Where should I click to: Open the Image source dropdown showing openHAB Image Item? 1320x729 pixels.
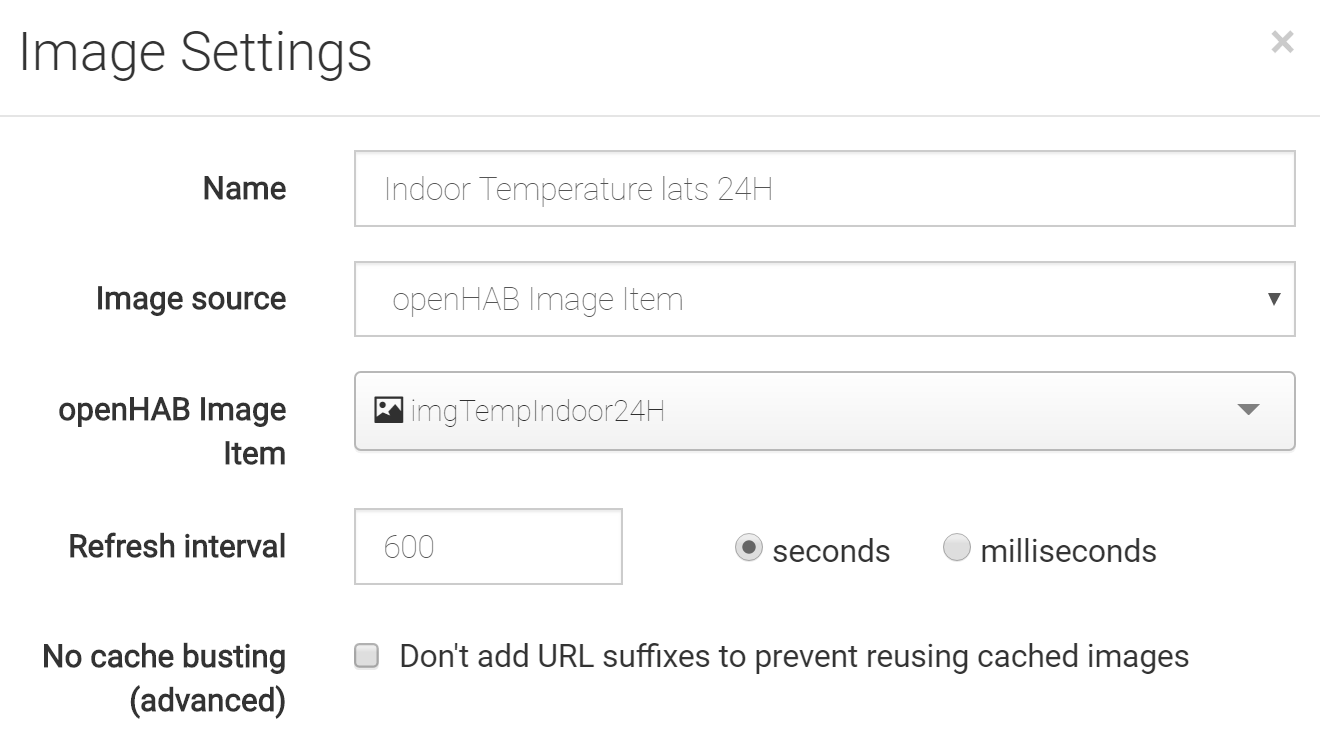[824, 299]
